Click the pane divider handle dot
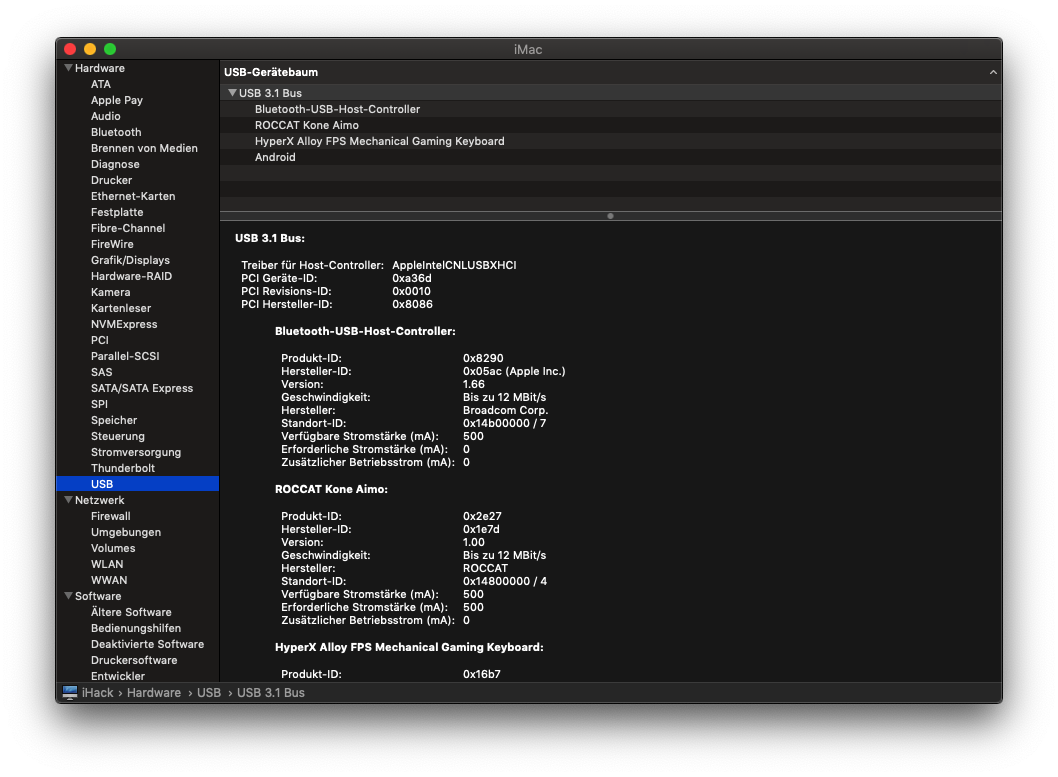 point(610,215)
